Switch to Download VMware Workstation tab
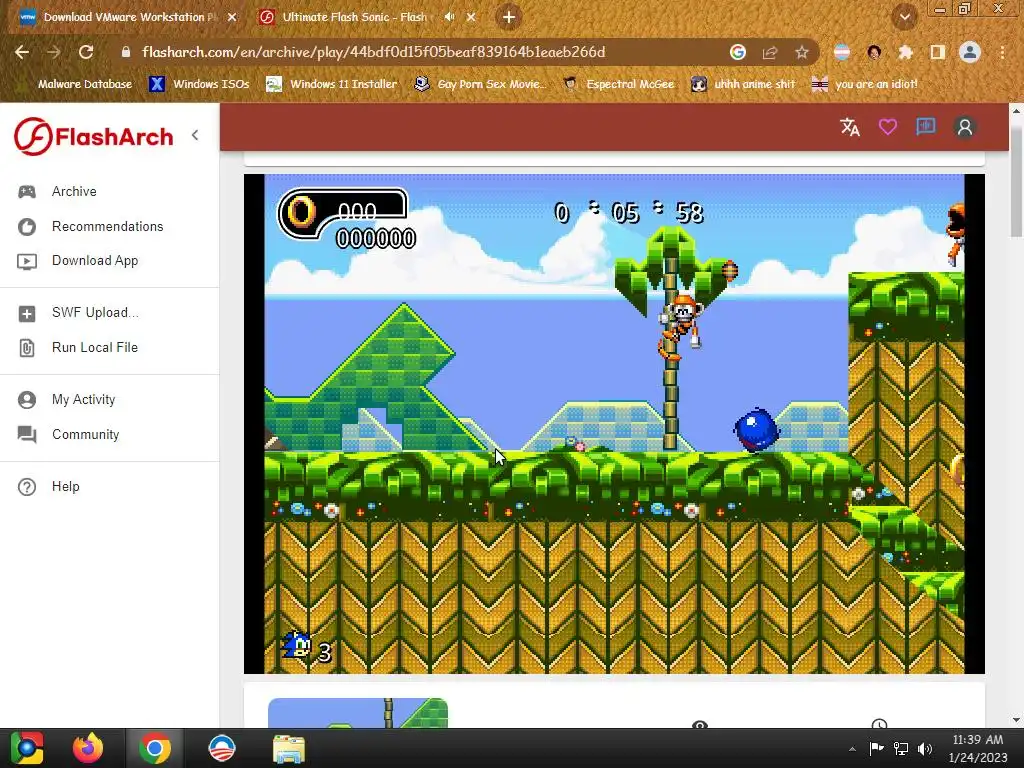The image size is (1024, 768). pyautogui.click(x=121, y=18)
